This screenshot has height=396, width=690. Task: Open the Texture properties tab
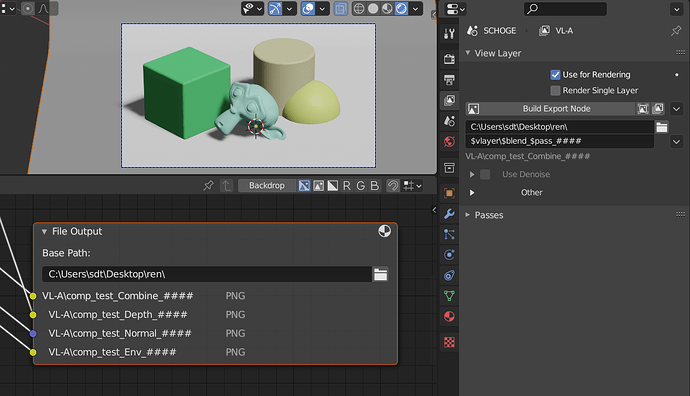click(x=449, y=342)
